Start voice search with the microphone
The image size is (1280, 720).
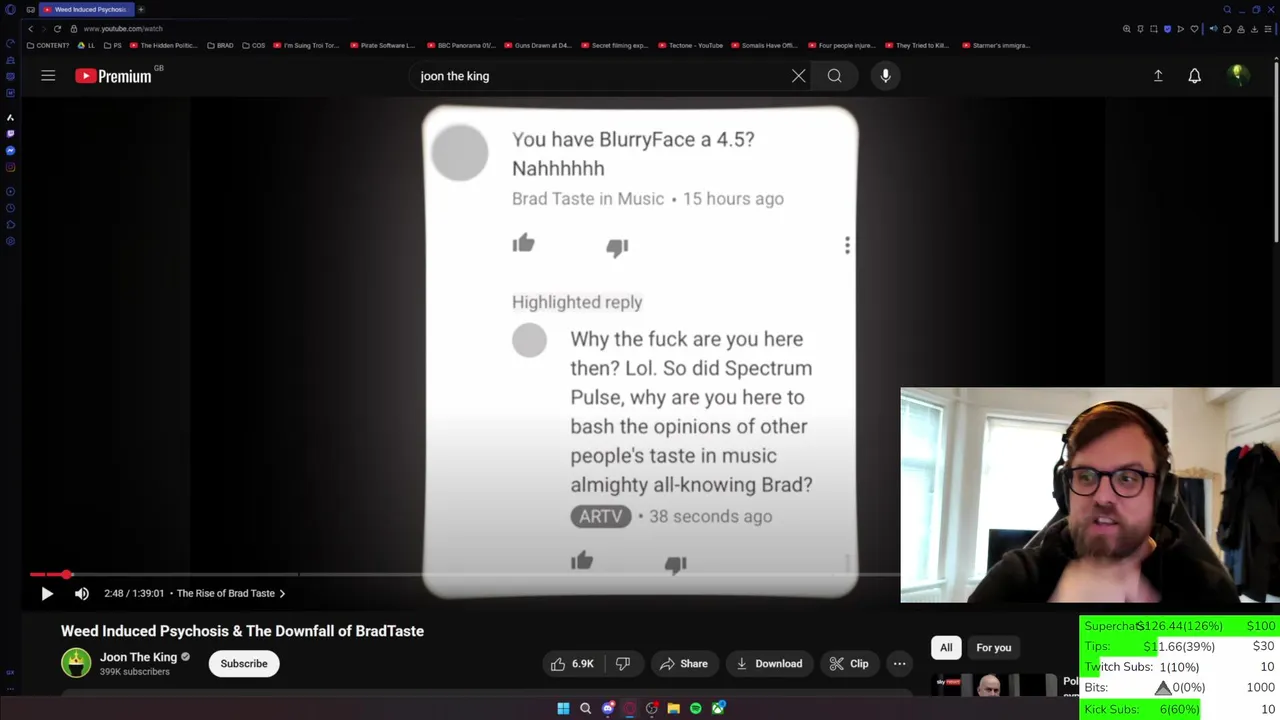coord(885,76)
